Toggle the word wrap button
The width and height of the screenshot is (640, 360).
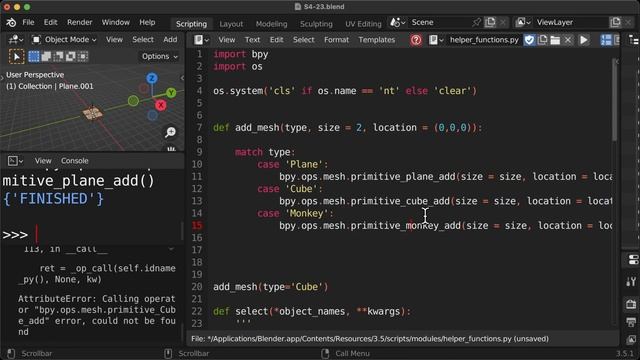pyautogui.click(x=617, y=40)
